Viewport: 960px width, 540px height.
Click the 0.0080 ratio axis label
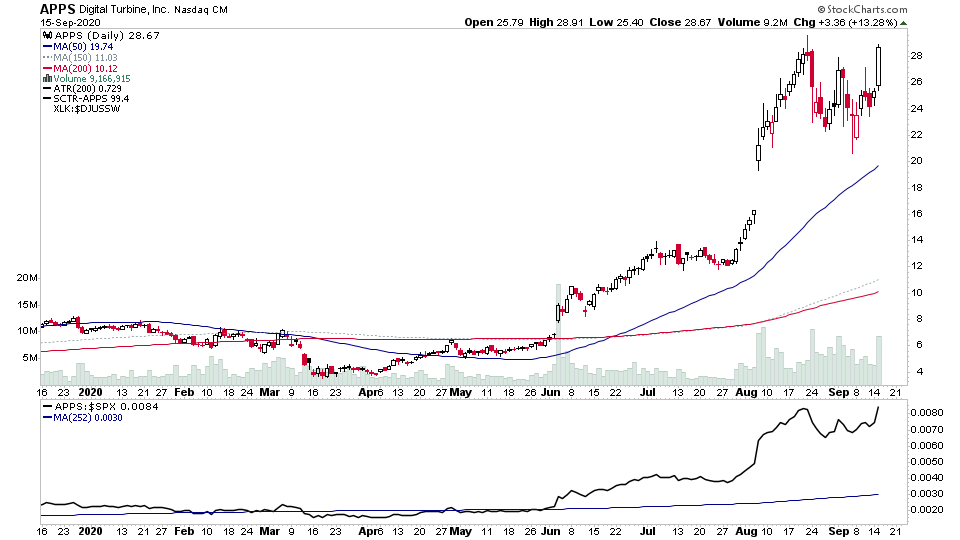(x=926, y=413)
